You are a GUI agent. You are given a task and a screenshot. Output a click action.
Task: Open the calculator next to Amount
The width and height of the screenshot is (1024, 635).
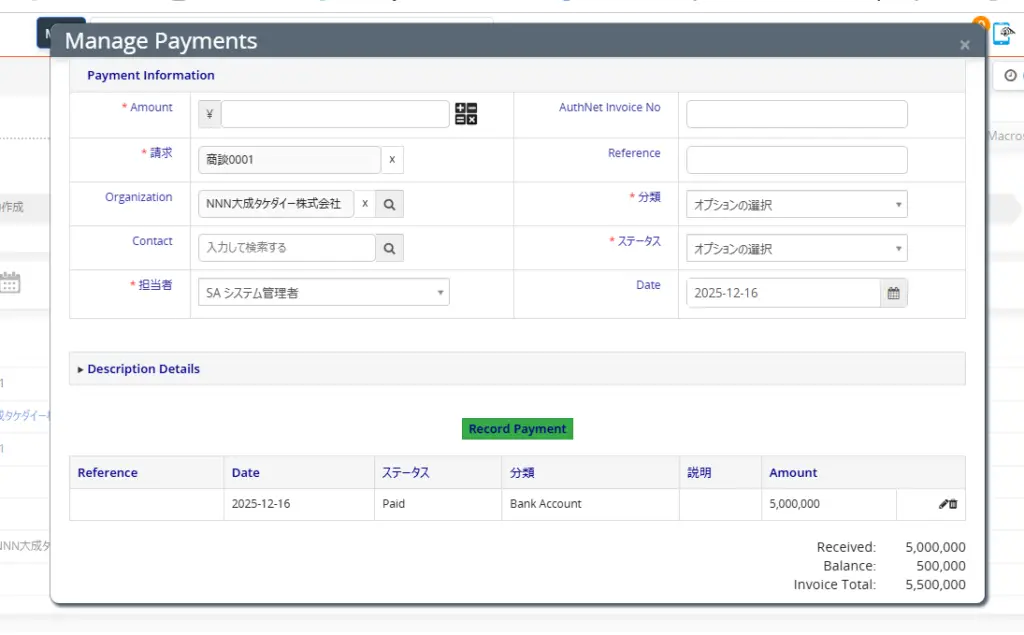(x=466, y=114)
